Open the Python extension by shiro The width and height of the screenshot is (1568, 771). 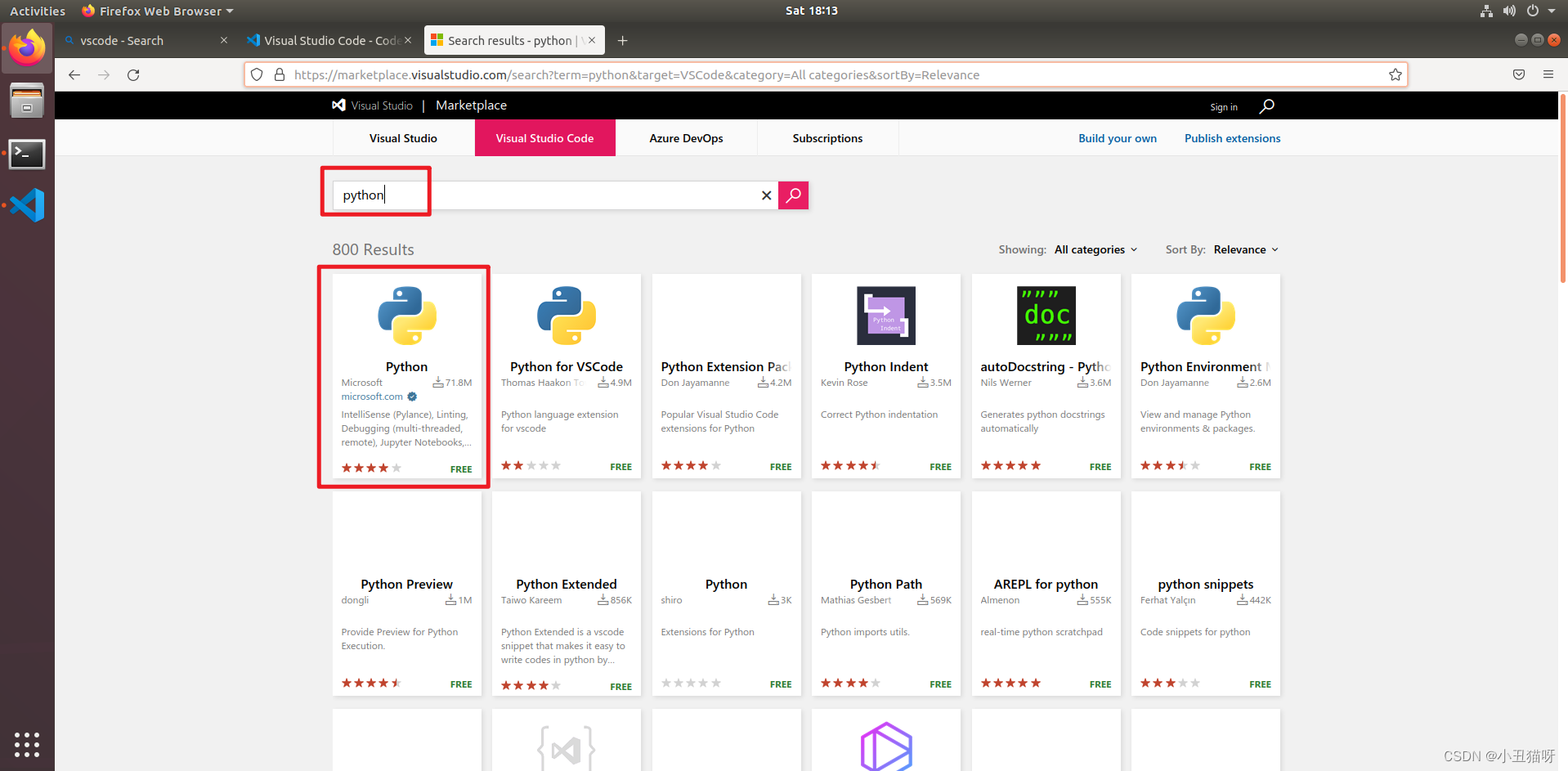[727, 594]
